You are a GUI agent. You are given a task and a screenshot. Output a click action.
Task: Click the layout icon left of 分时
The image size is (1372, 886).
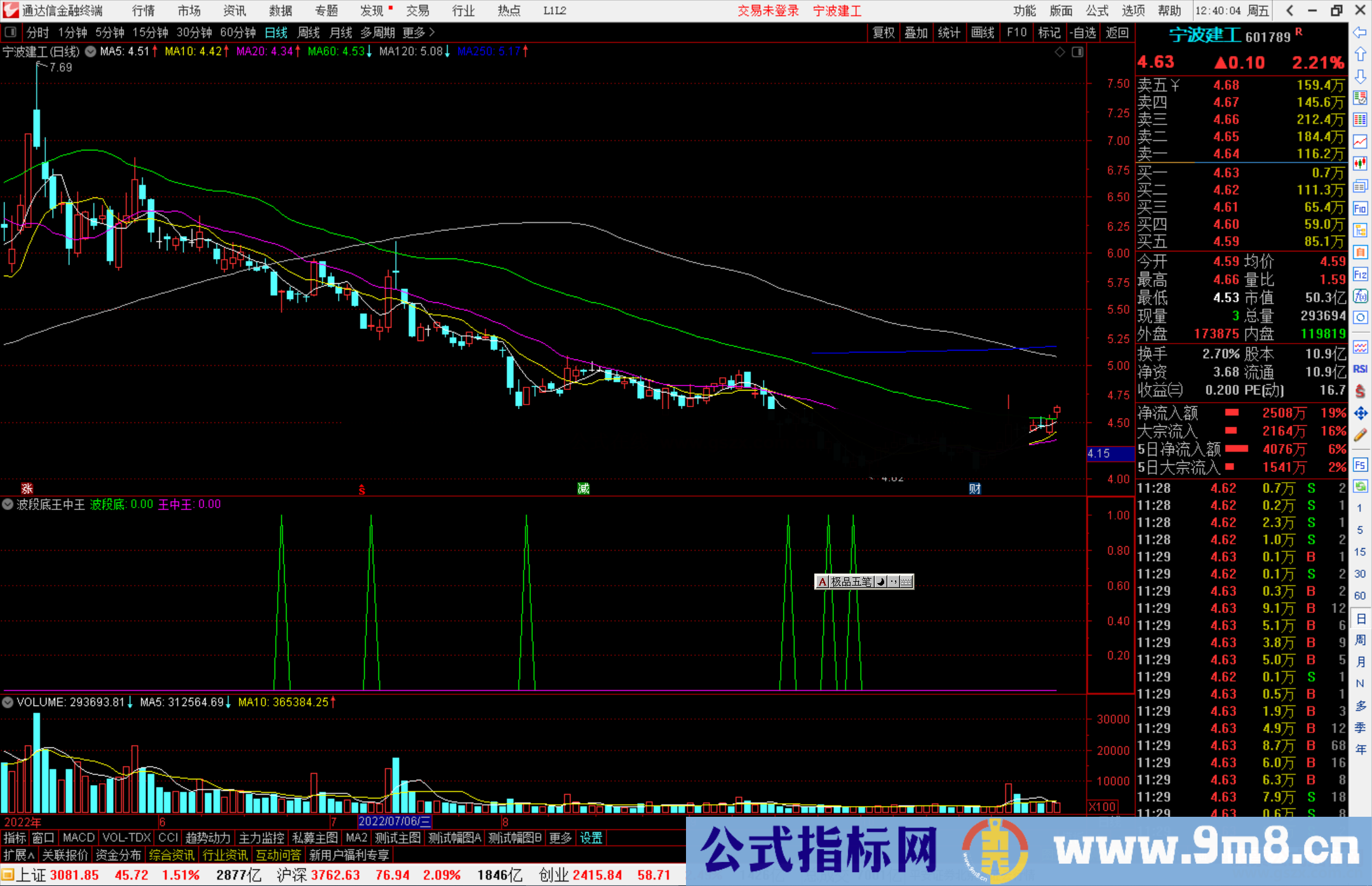pyautogui.click(x=11, y=32)
